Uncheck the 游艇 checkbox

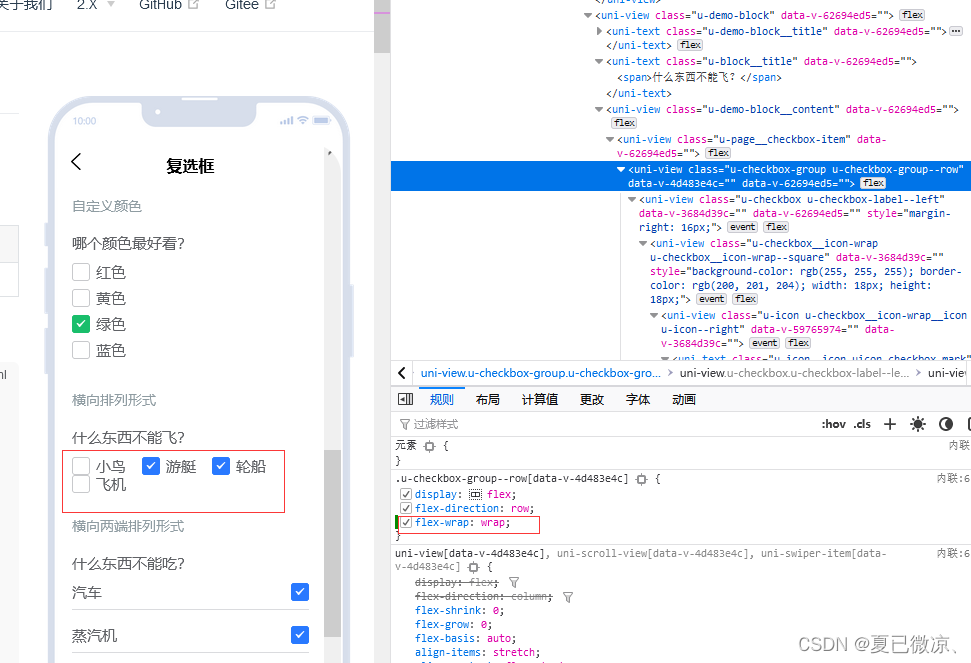point(151,466)
